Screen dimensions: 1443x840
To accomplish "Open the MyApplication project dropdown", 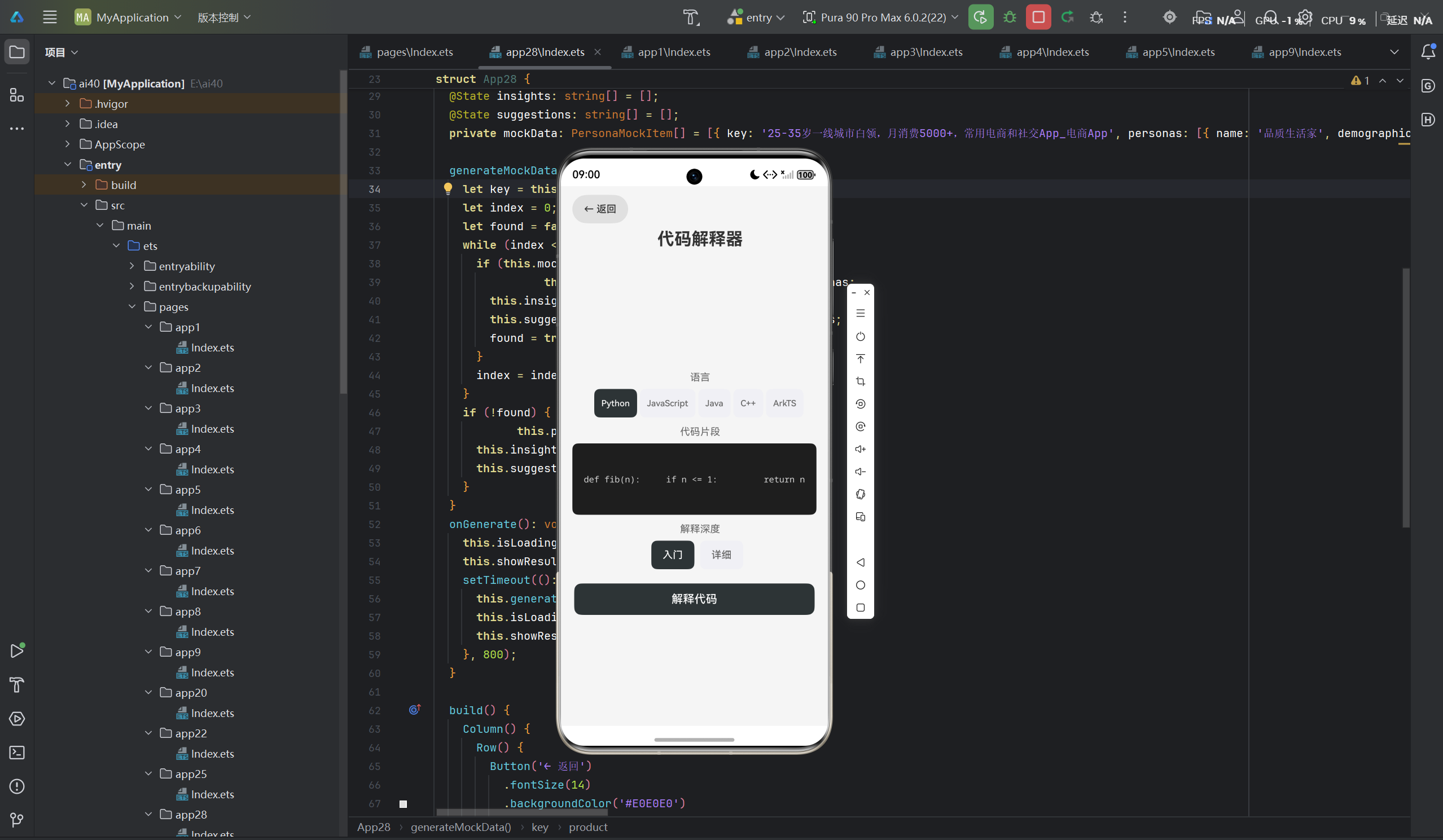I will tap(128, 17).
